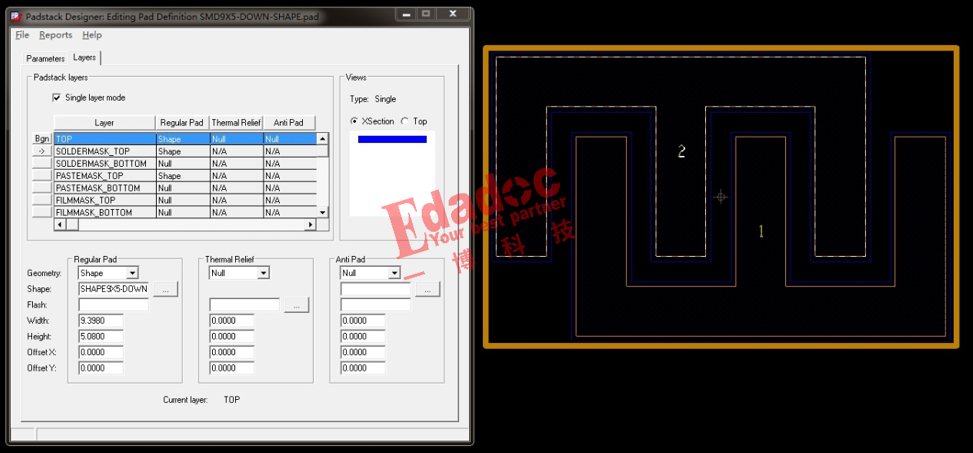The height and width of the screenshot is (453, 973).
Task: Click the Regular Pad Width input field
Action: coord(101,320)
